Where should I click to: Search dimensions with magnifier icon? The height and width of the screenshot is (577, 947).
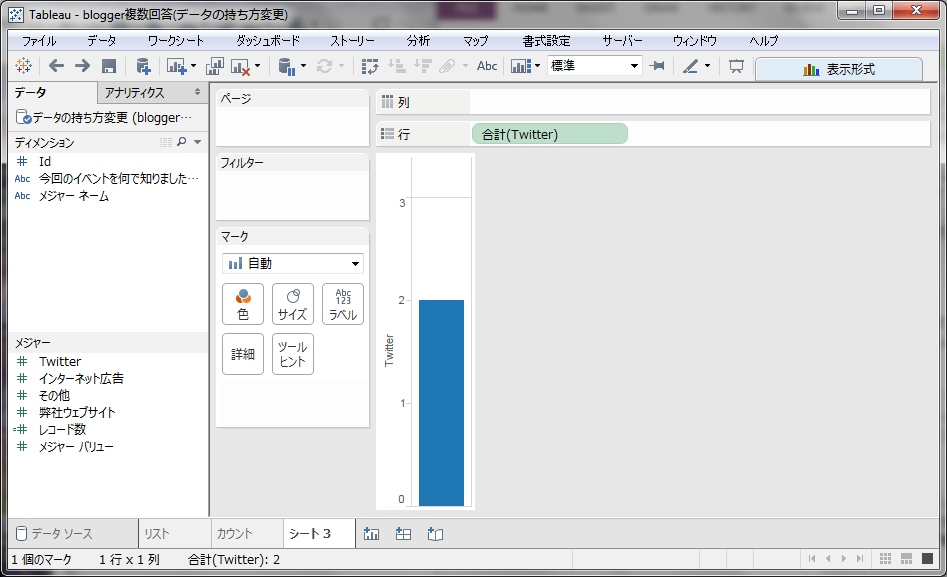[x=181, y=142]
